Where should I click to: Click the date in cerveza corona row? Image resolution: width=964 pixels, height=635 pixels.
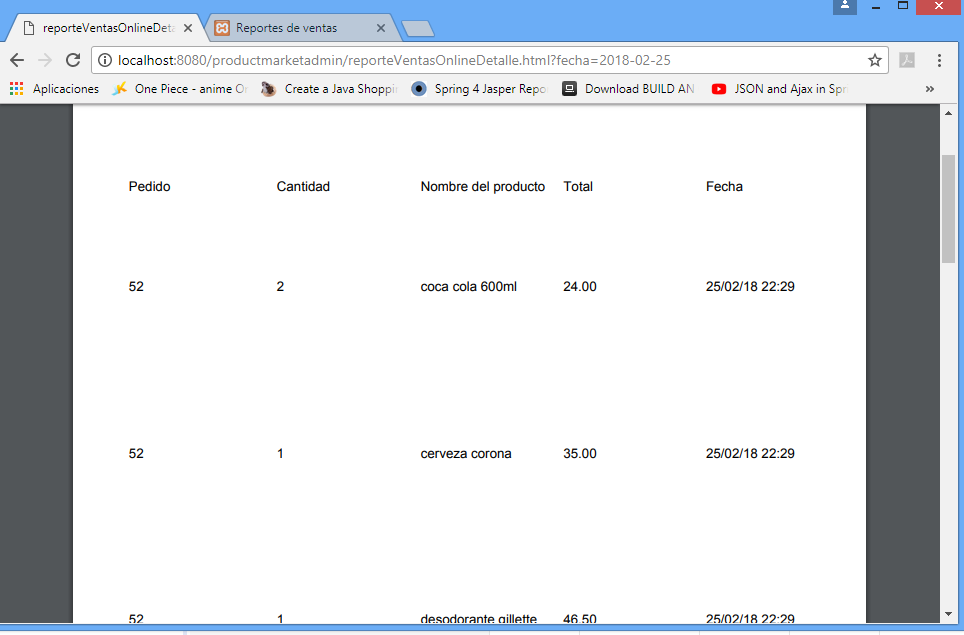coord(750,454)
